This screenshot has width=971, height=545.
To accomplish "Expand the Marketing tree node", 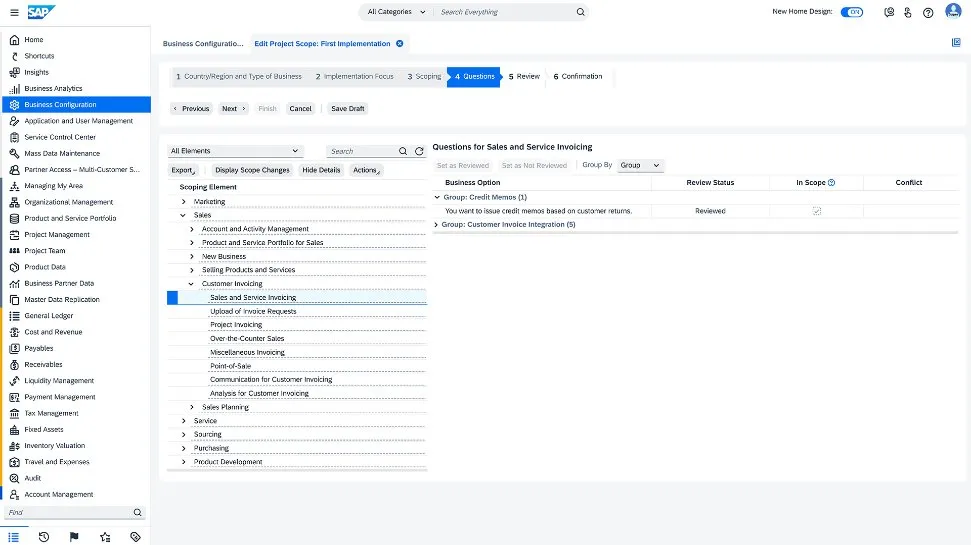I will [183, 202].
